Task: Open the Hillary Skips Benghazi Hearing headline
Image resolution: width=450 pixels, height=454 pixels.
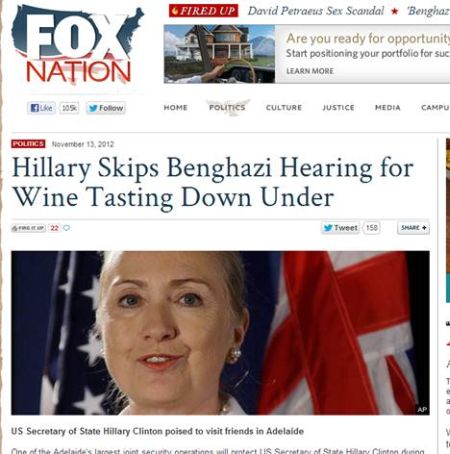Action: tap(213, 183)
